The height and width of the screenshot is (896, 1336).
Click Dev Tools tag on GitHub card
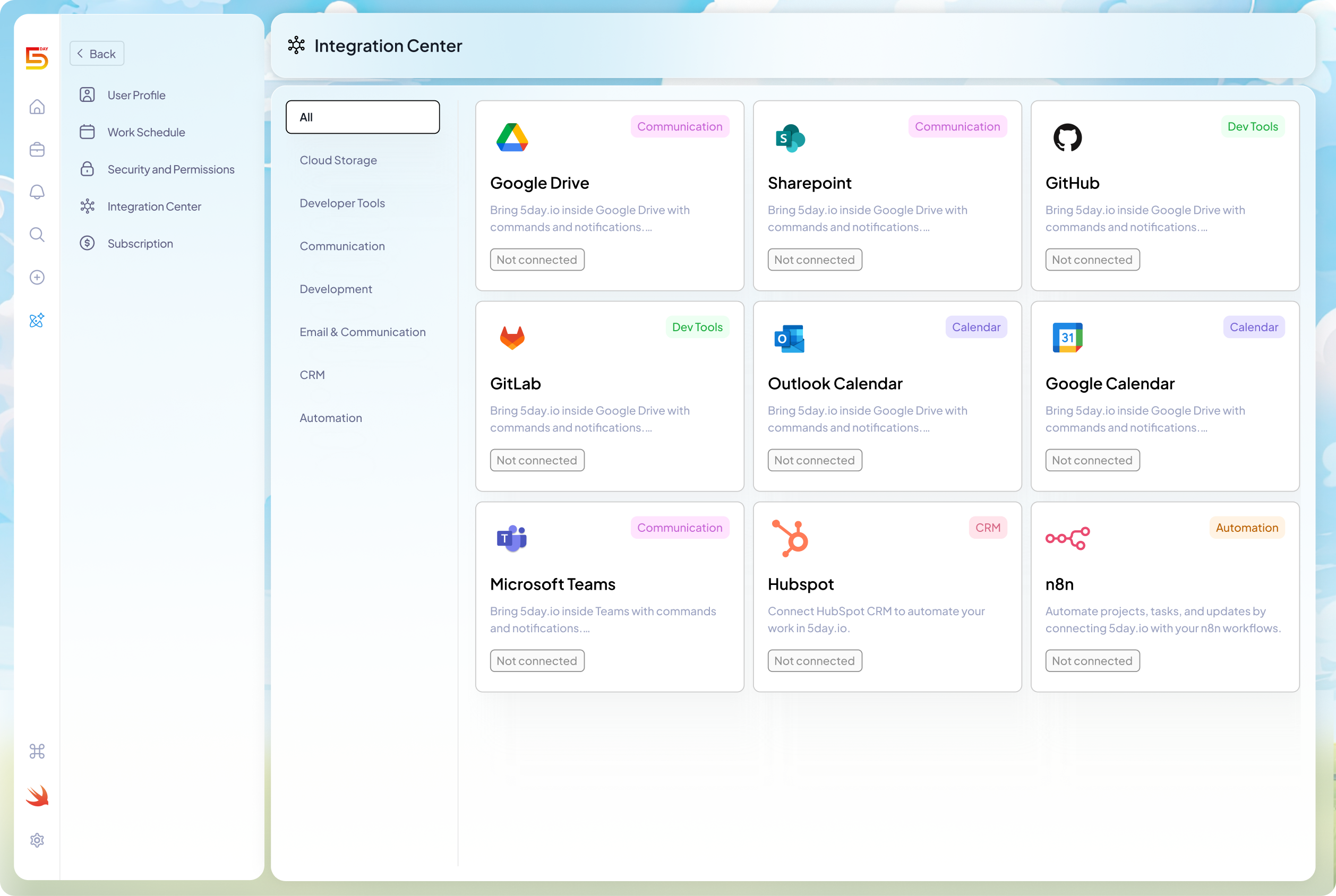tap(1253, 126)
